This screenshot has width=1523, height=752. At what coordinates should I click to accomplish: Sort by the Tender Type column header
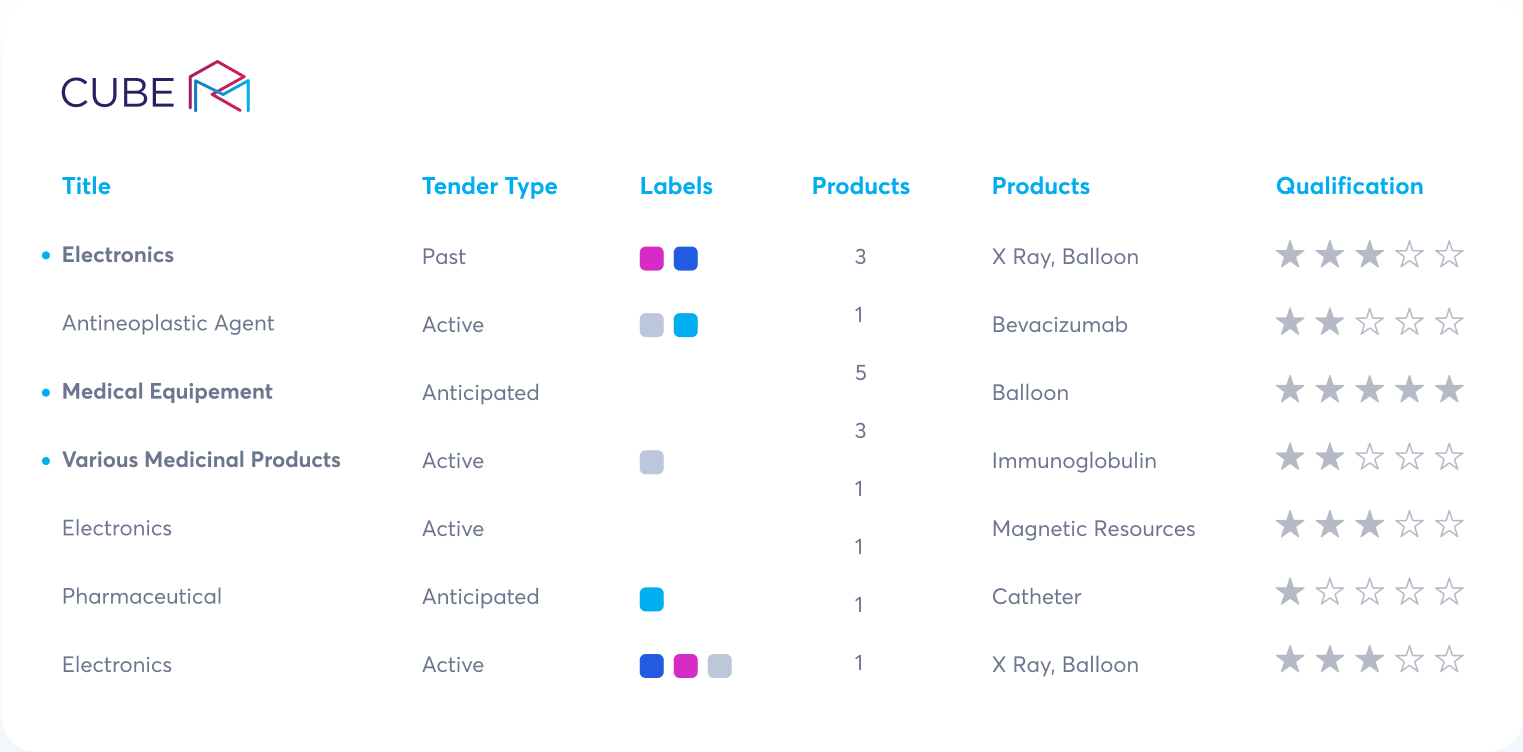pyautogui.click(x=490, y=187)
